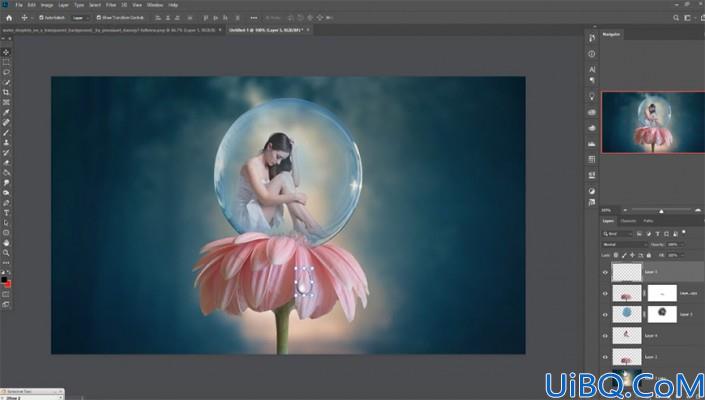Viewport: 705px width, 400px height.
Task: Select the Crop tool
Action: (6, 92)
